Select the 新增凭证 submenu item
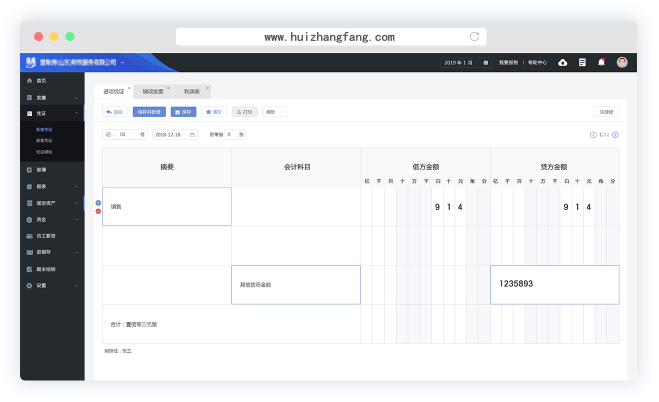This screenshot has height=402, width=659. click(44, 130)
